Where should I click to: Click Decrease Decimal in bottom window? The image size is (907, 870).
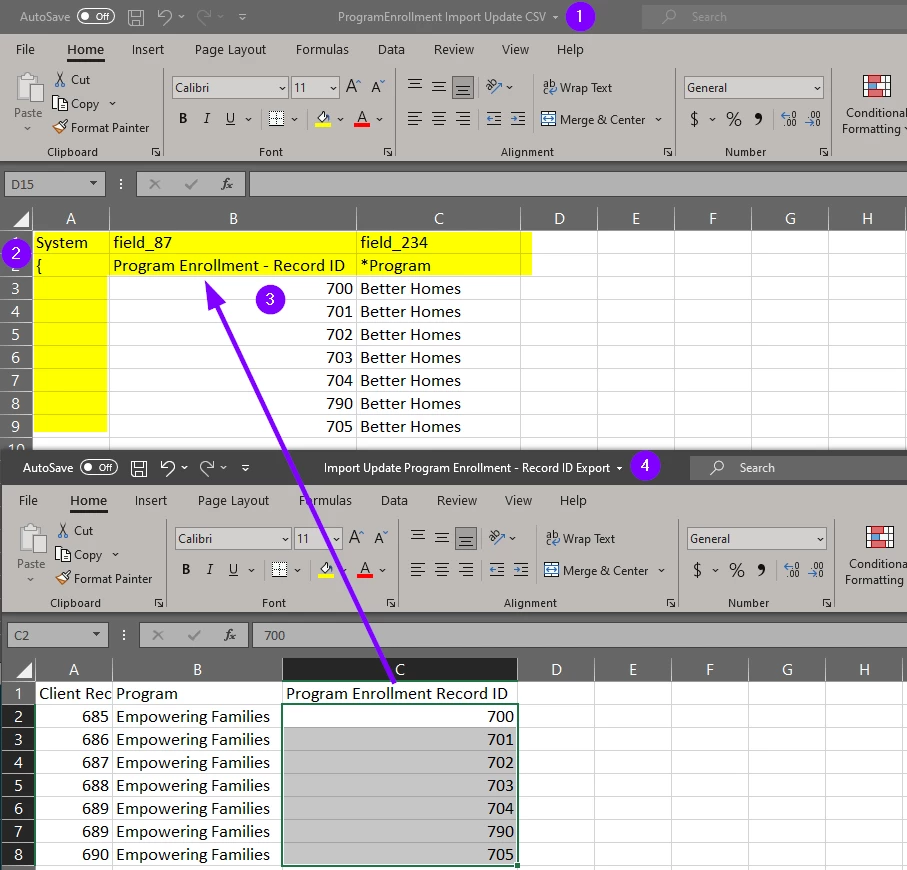point(816,570)
